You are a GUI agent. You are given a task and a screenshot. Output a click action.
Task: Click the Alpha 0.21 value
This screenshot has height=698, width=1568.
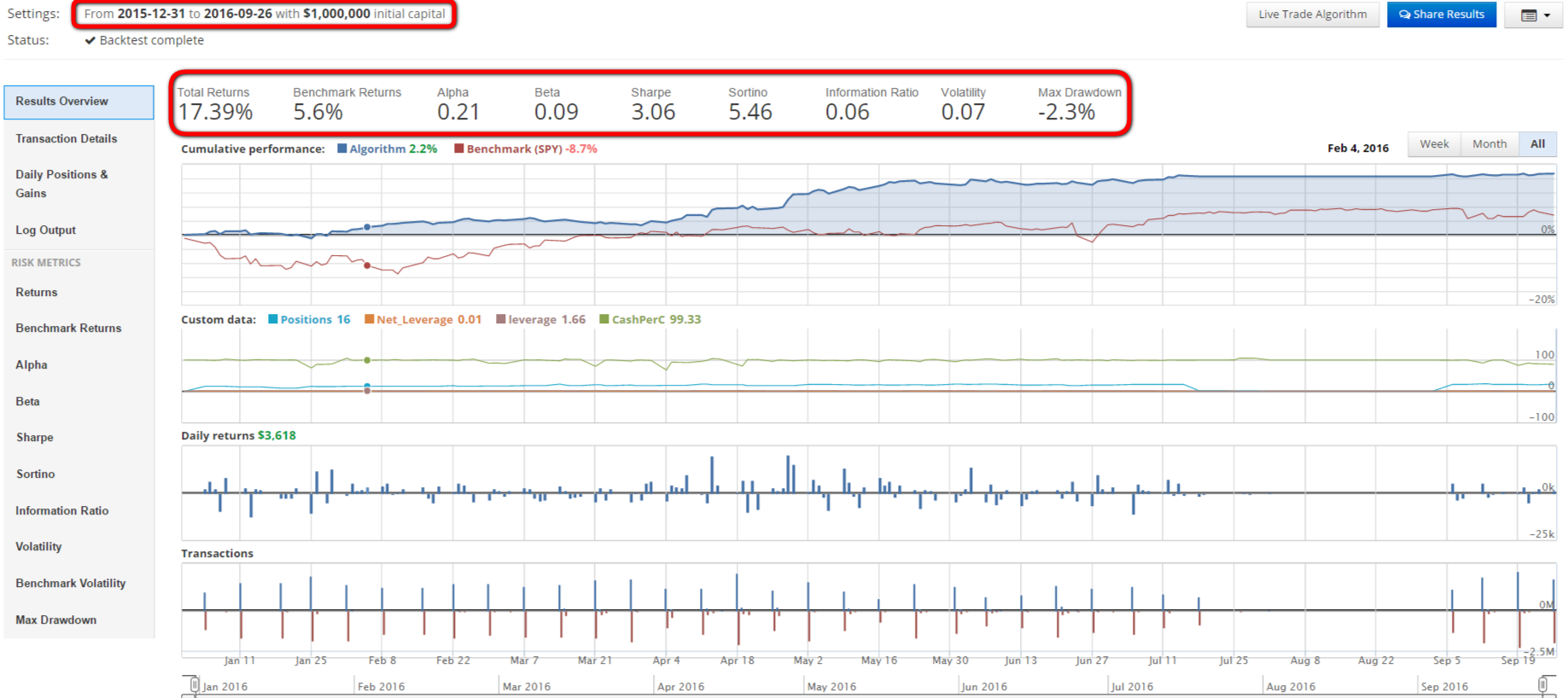tap(458, 113)
